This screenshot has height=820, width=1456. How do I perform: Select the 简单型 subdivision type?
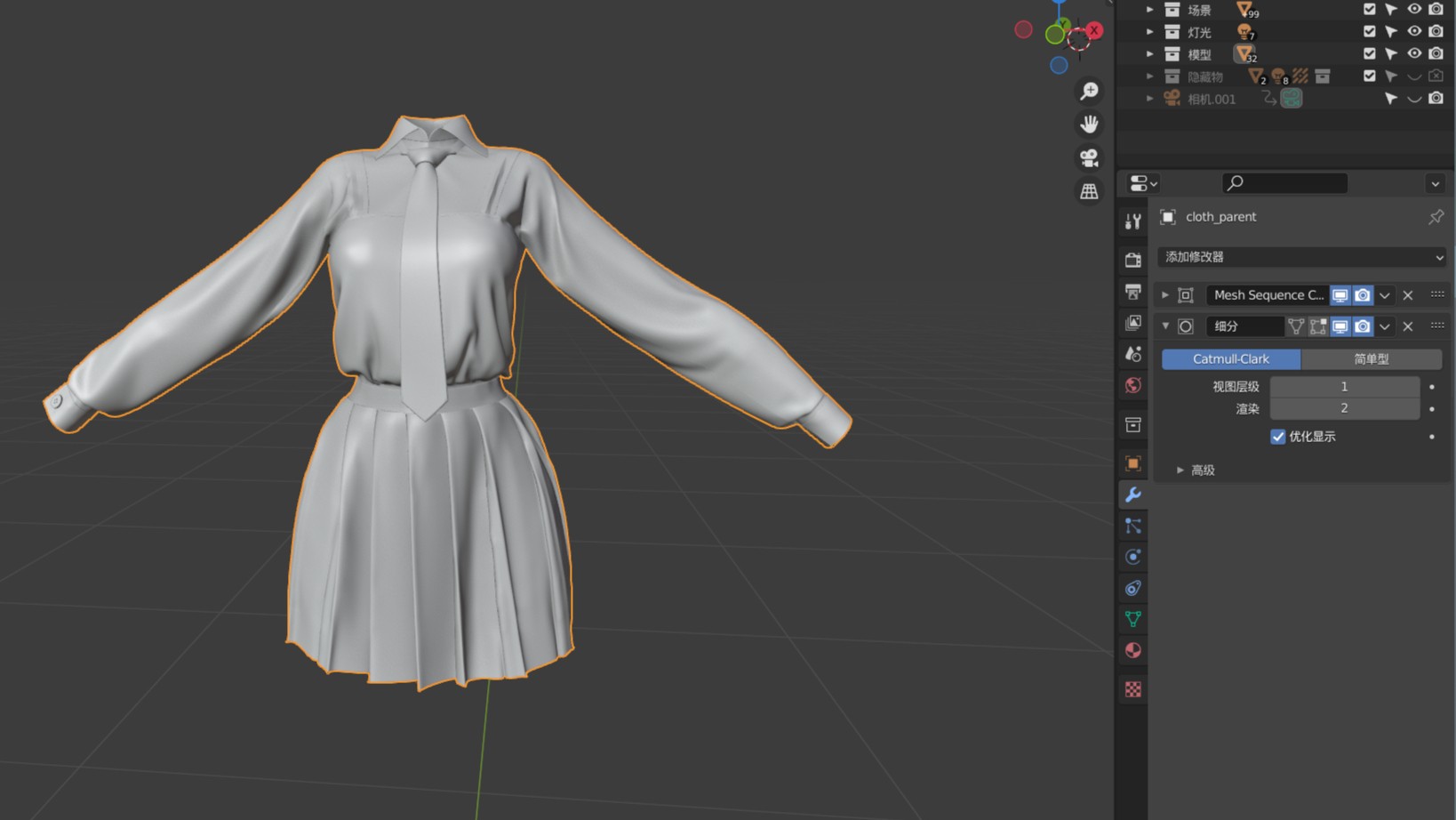[1371, 359]
